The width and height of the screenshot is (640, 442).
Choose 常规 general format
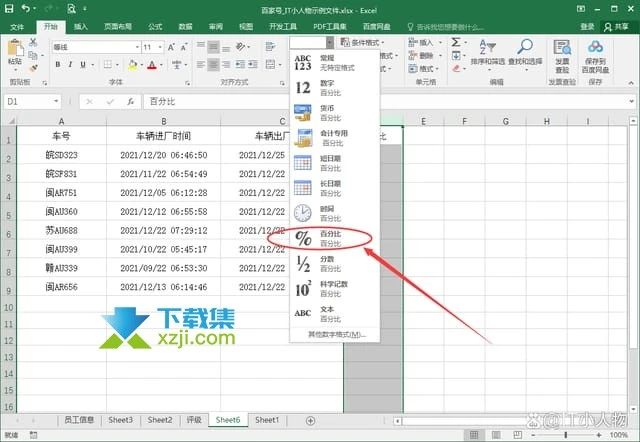[x=335, y=63]
